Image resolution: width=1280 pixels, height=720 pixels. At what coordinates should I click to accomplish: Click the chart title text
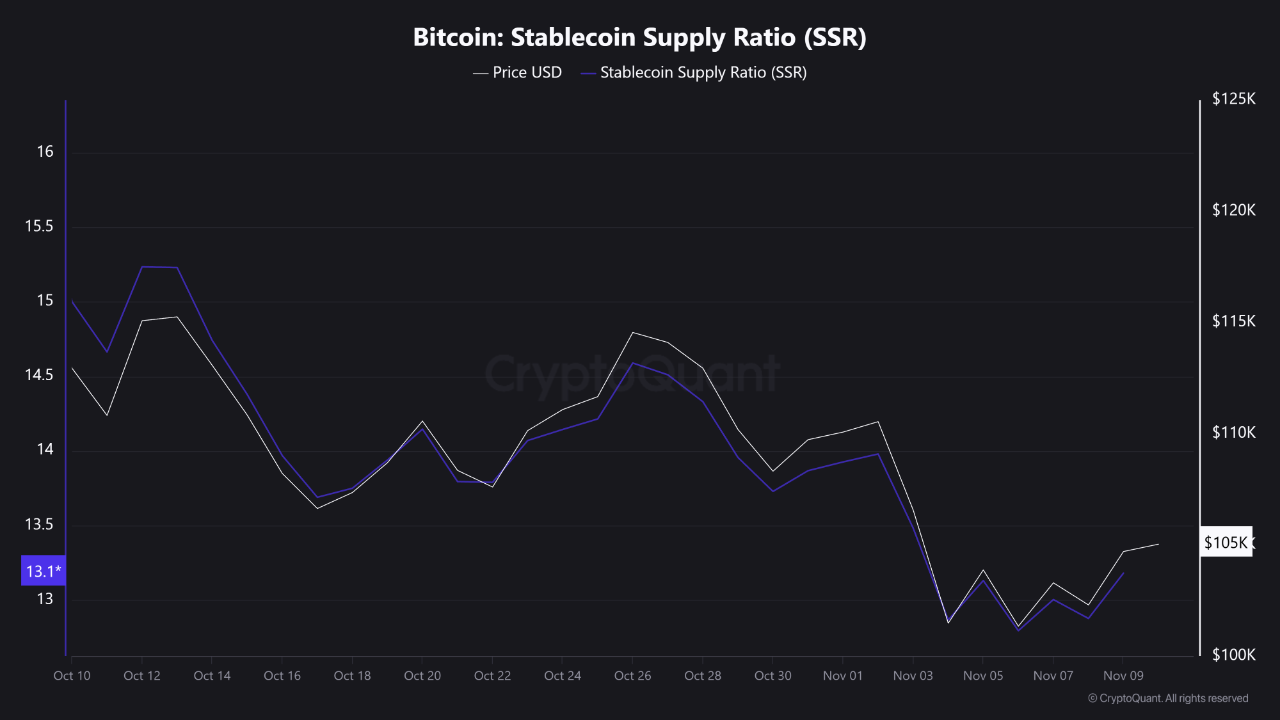640,38
